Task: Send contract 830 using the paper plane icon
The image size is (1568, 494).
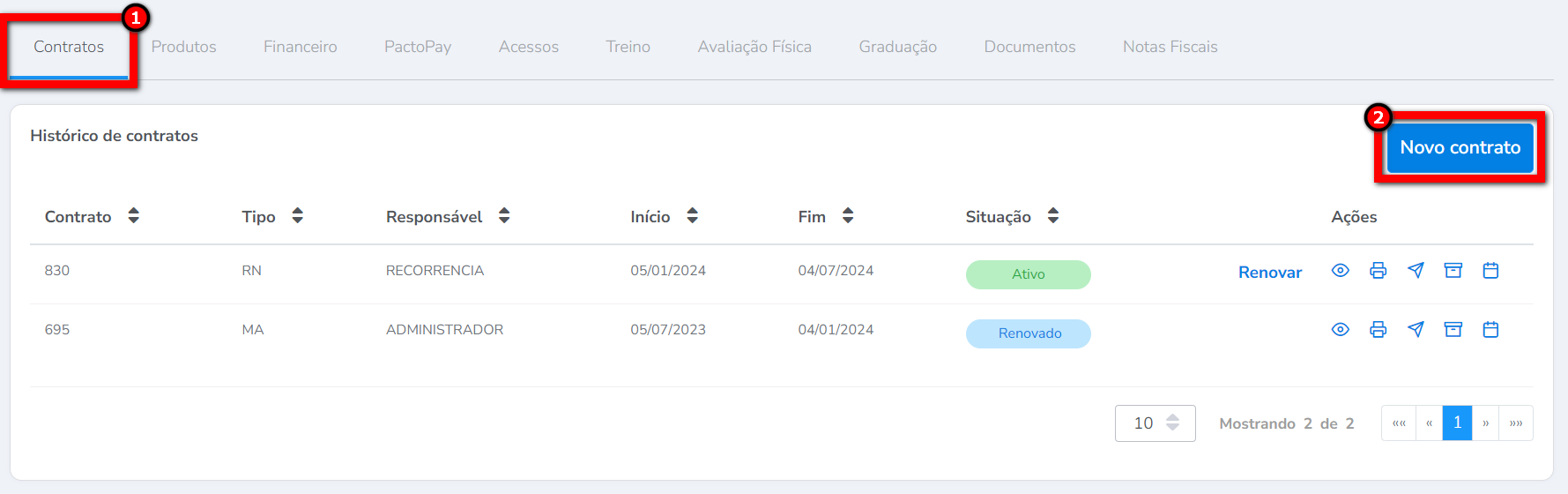Action: click(1416, 271)
